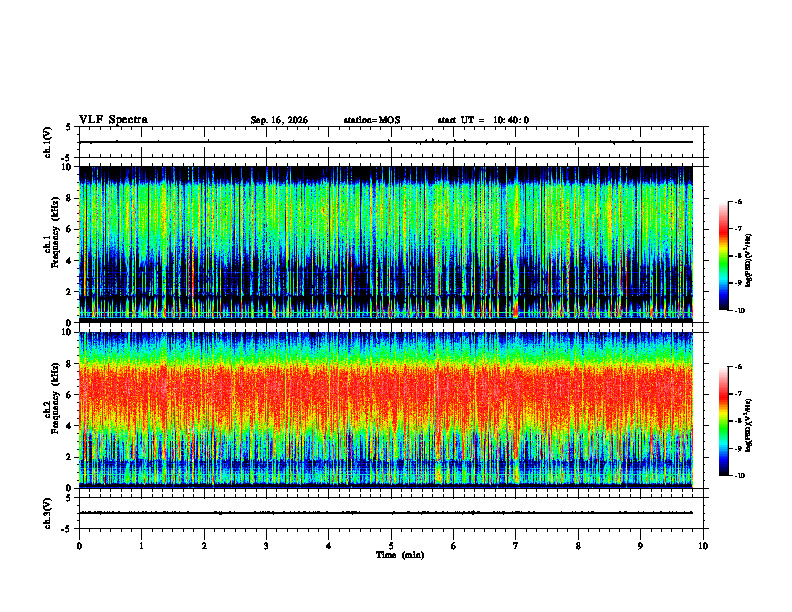Viewport: 792px width, 612px height.
Task: Click the 7 minute tick on time axis
Action: click(x=516, y=546)
